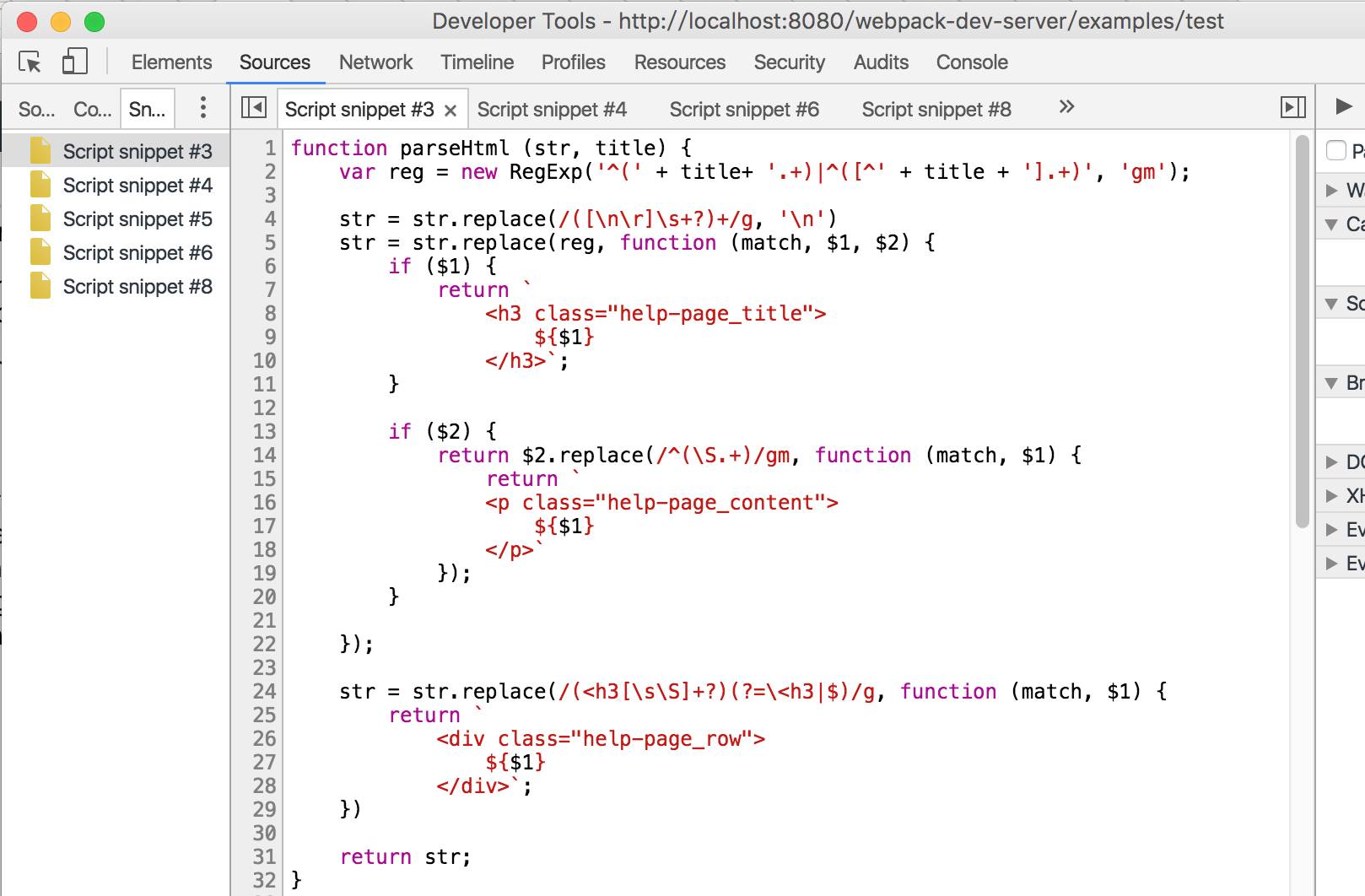Set breakpoint on line number 14
The height and width of the screenshot is (896, 1365).
[x=264, y=456]
